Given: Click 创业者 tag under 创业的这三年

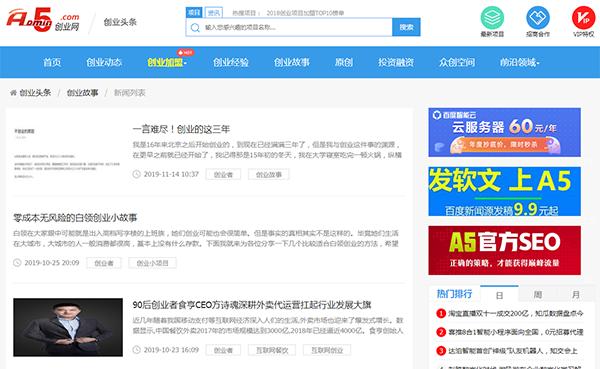Looking at the screenshot, I should click(223, 175).
